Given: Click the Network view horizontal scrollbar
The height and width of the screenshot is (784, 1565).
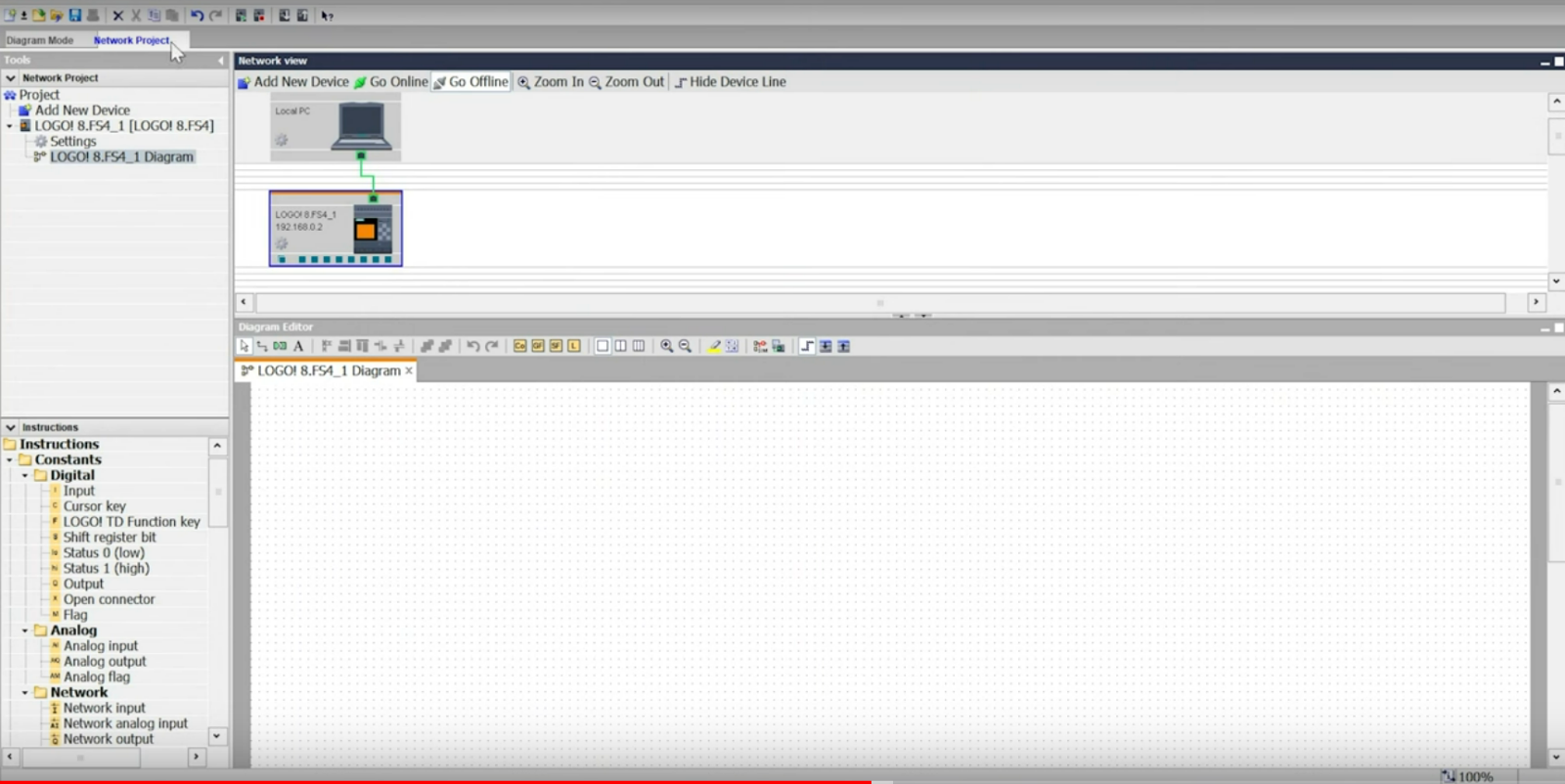Looking at the screenshot, I should pyautogui.click(x=880, y=303).
